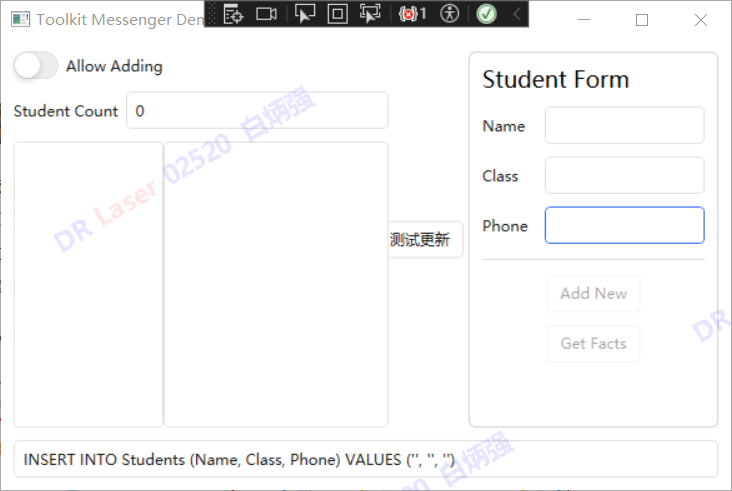This screenshot has height=491, width=732.
Task: Click the Class input field
Action: [625, 175]
